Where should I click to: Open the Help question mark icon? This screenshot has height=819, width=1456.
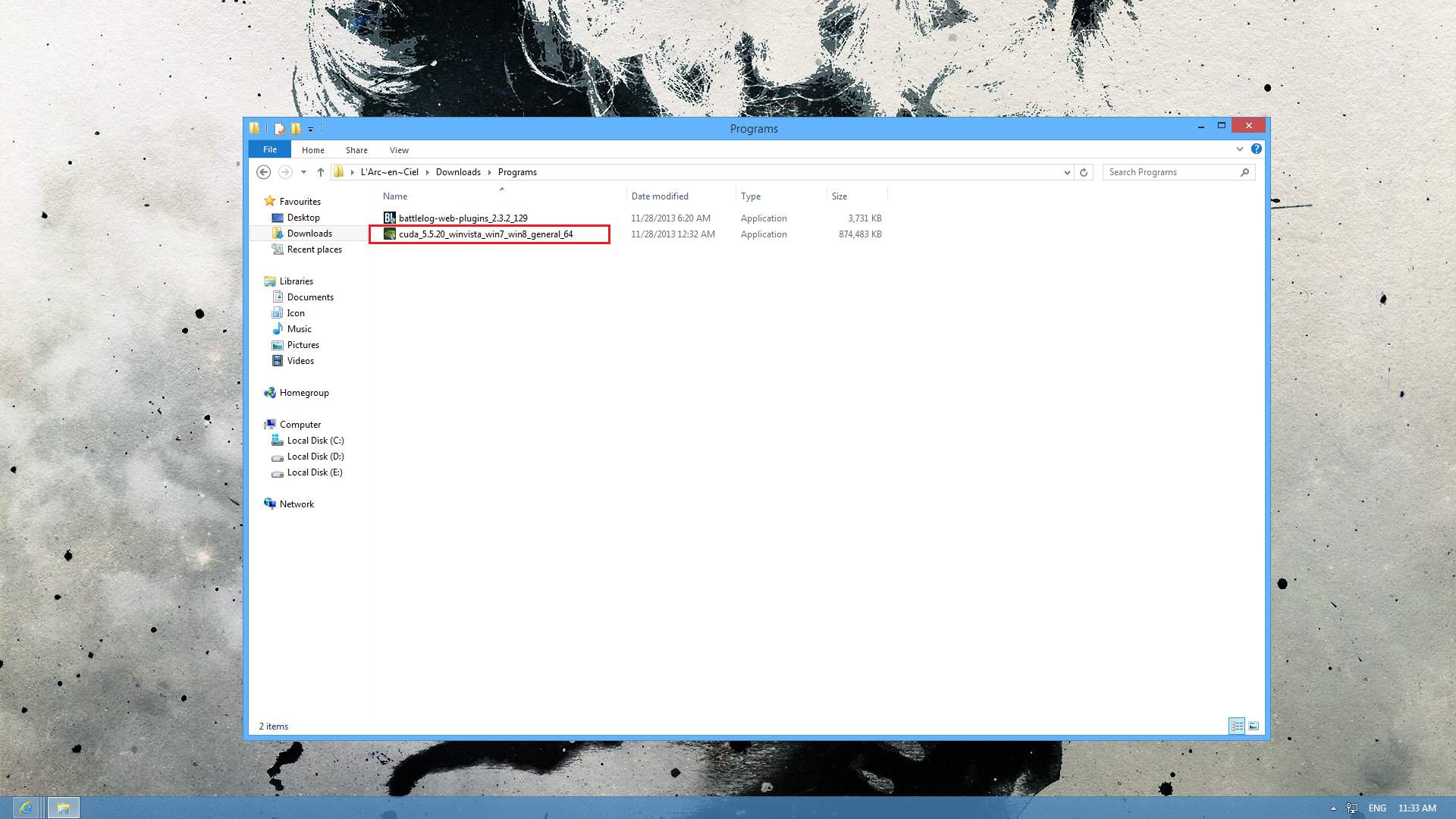click(1257, 149)
